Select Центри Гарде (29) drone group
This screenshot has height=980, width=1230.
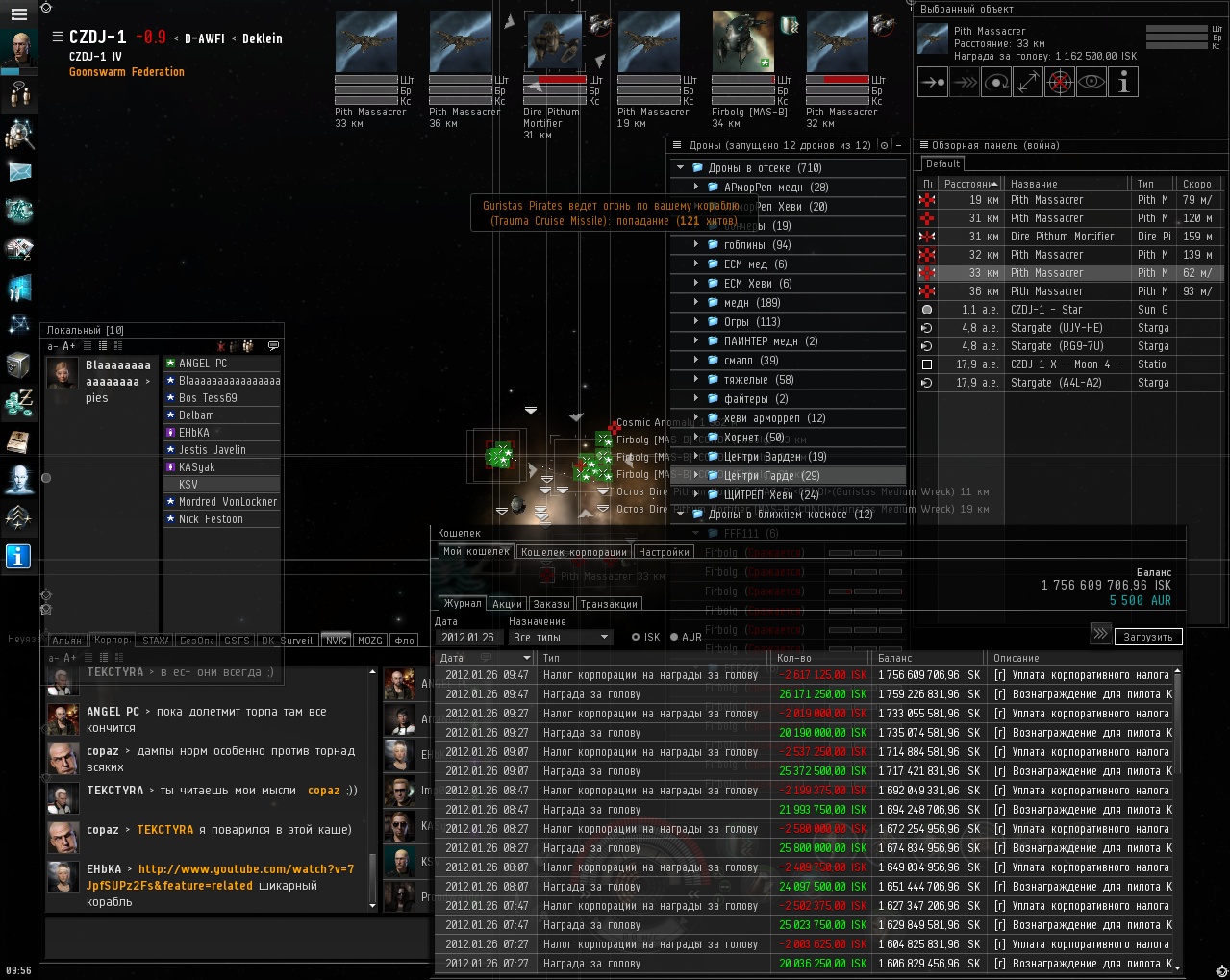click(x=788, y=476)
